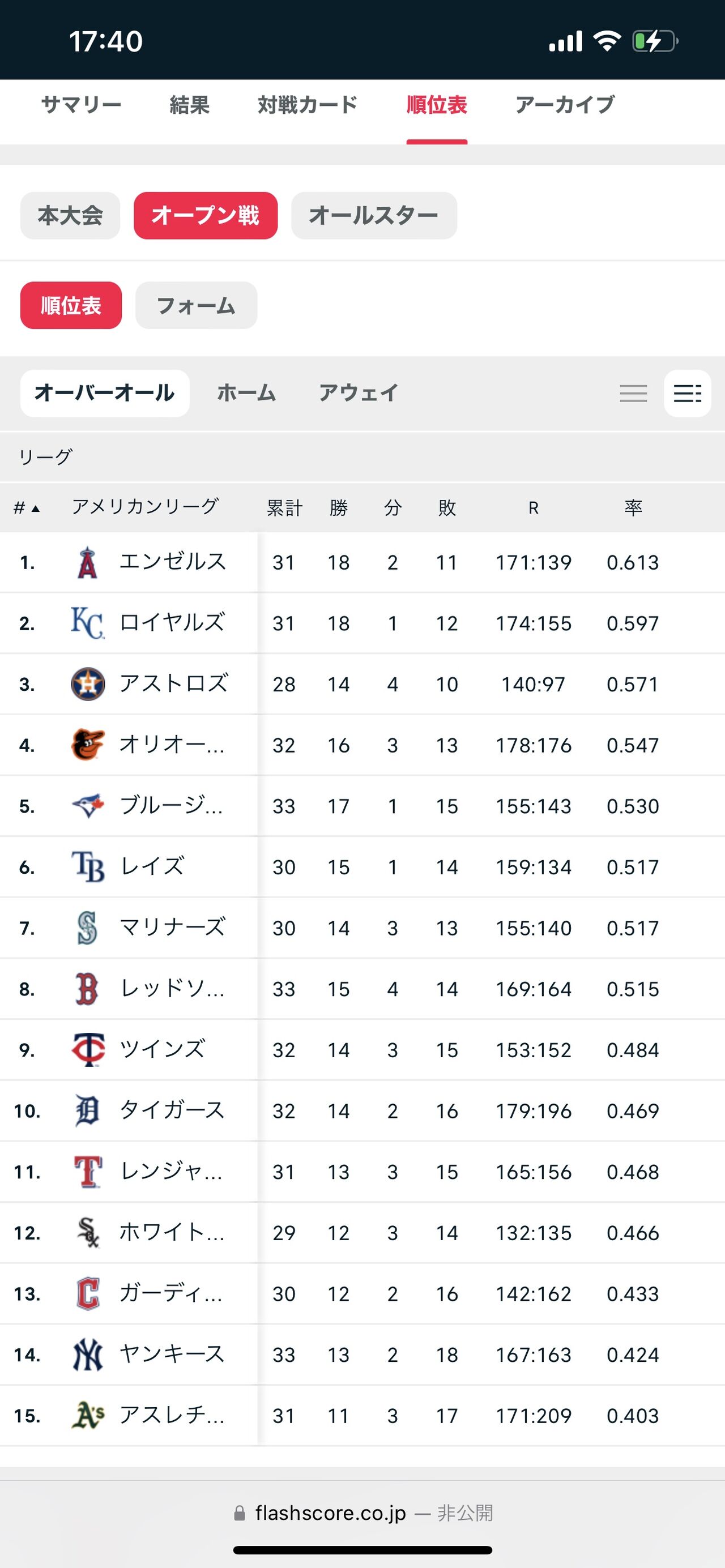Tap the Tampa Bay Rays logo
The width and height of the screenshot is (725, 1568).
(88, 867)
